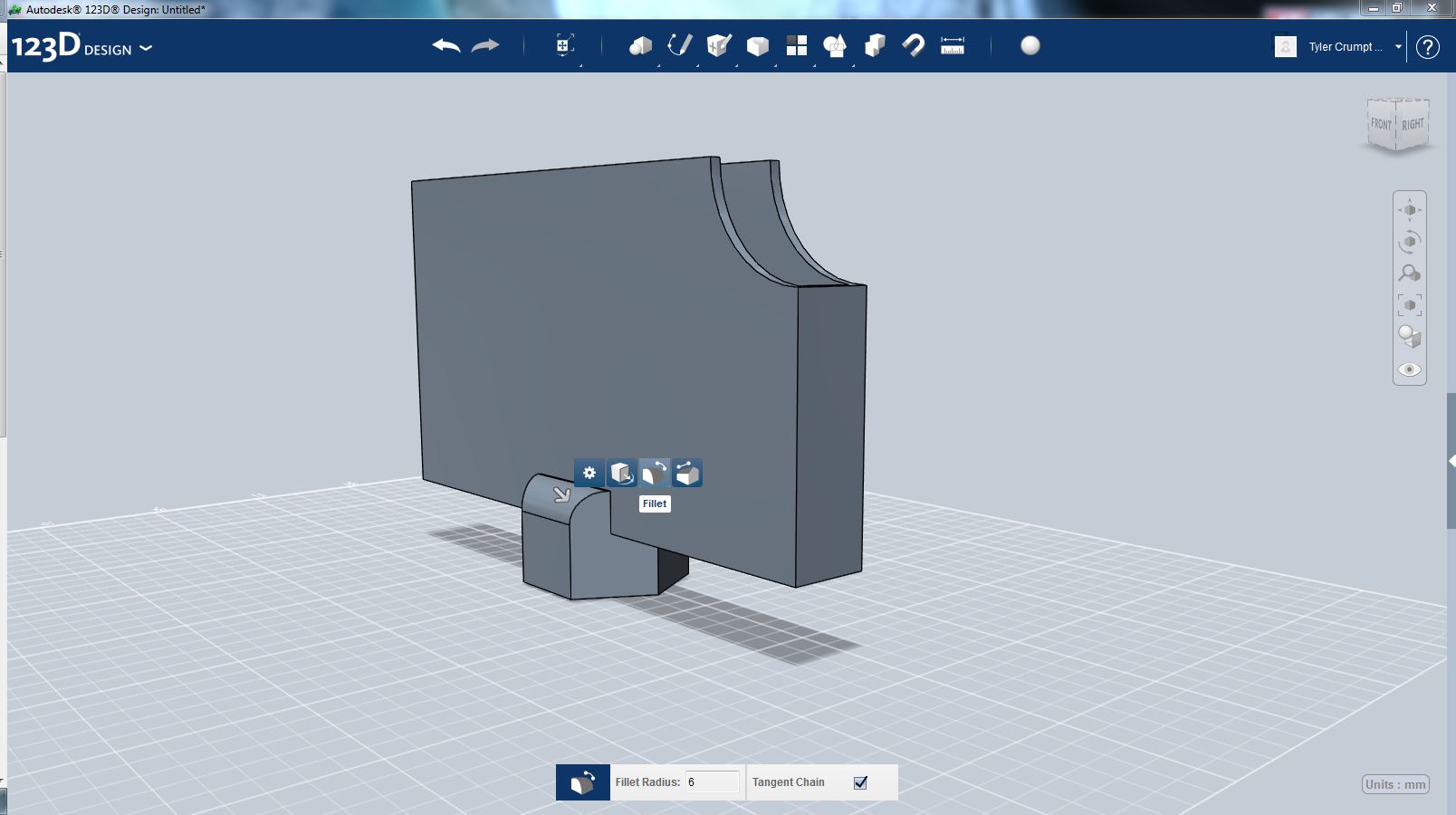Open the Grouping tool
The image size is (1456, 815).
(835, 45)
